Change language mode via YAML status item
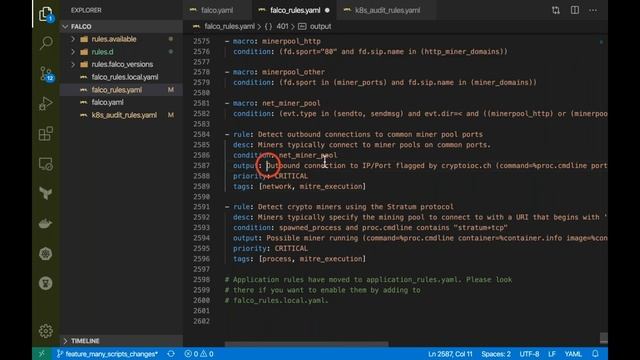Viewport: 640px width, 360px height. pyautogui.click(x=573, y=354)
